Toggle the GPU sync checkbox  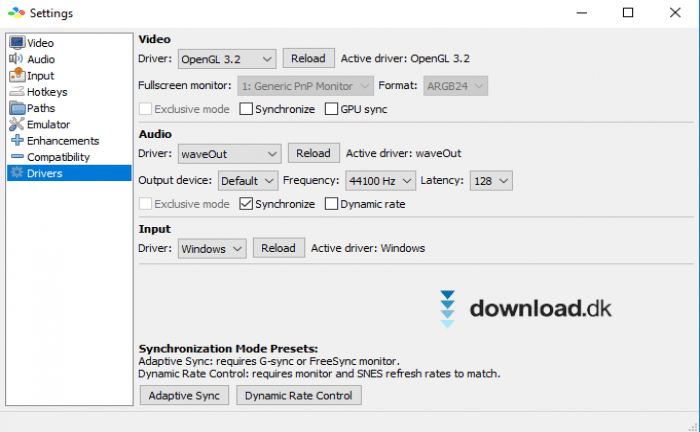tap(331, 109)
